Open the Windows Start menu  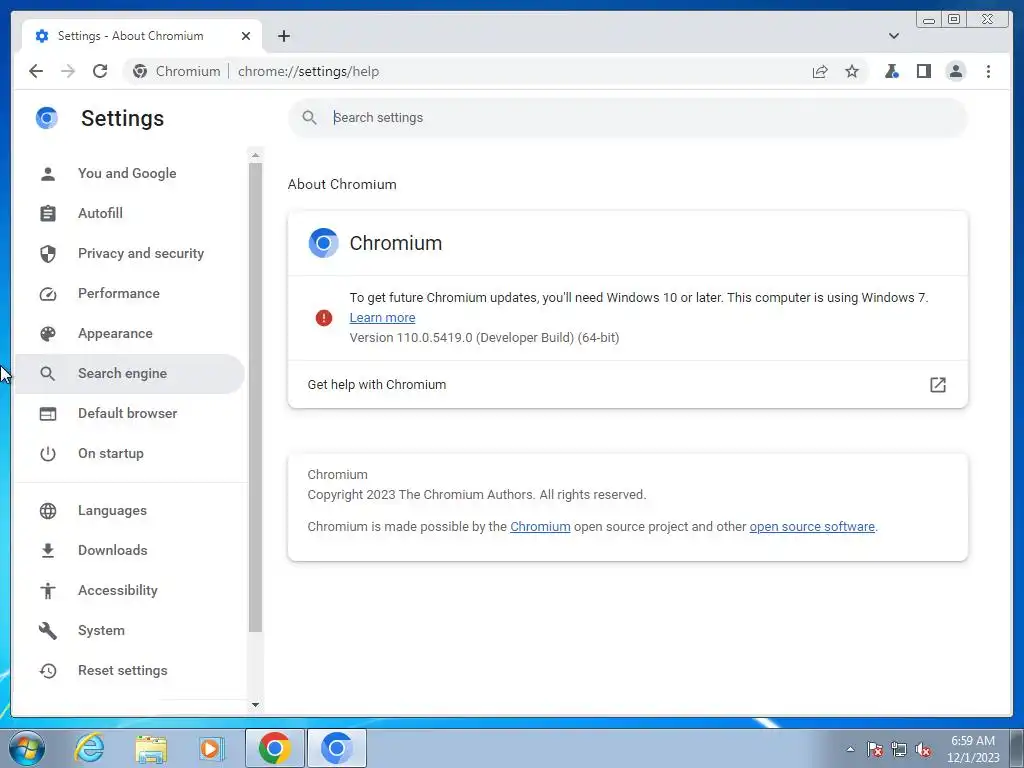(27, 748)
